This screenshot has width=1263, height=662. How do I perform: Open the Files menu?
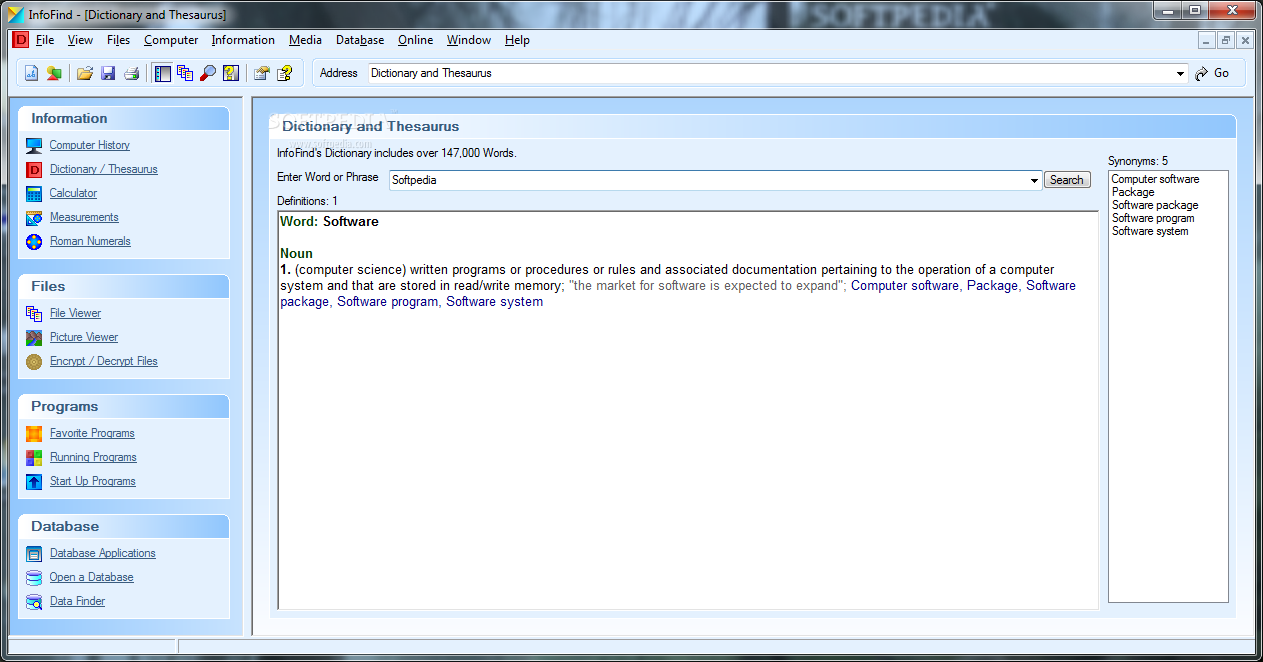(x=118, y=40)
